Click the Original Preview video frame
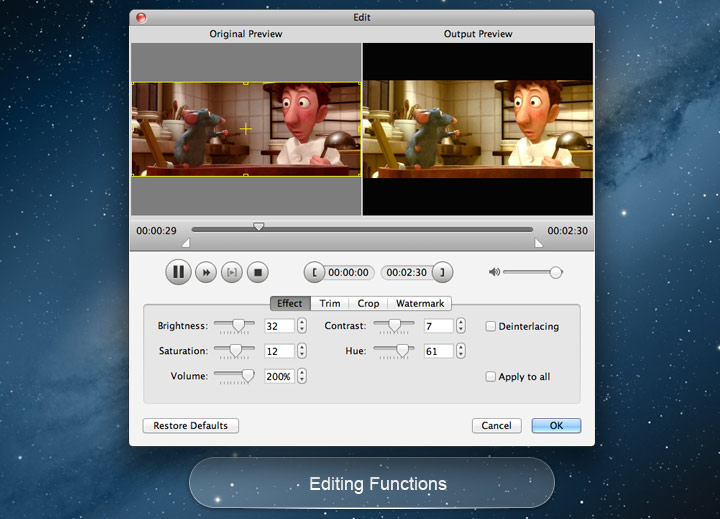 (246, 130)
